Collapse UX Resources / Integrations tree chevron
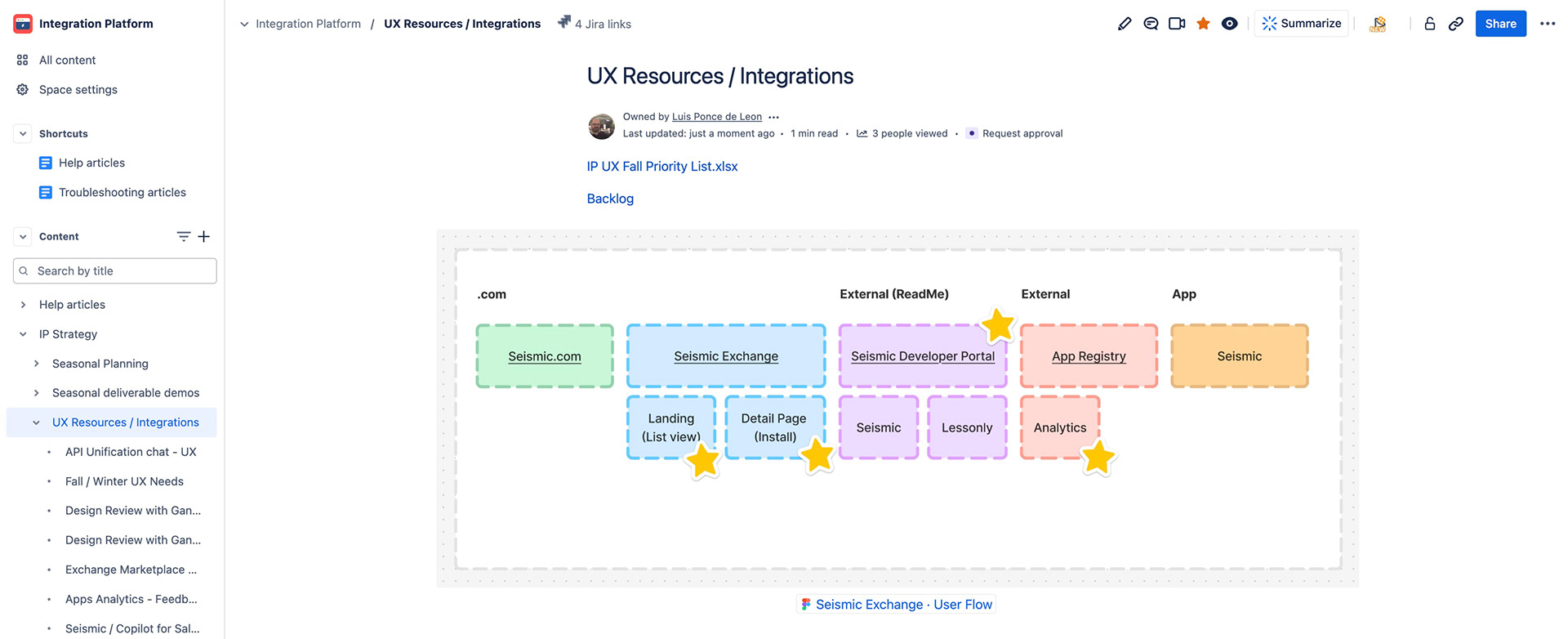The width and height of the screenshot is (1568, 639). (x=36, y=422)
